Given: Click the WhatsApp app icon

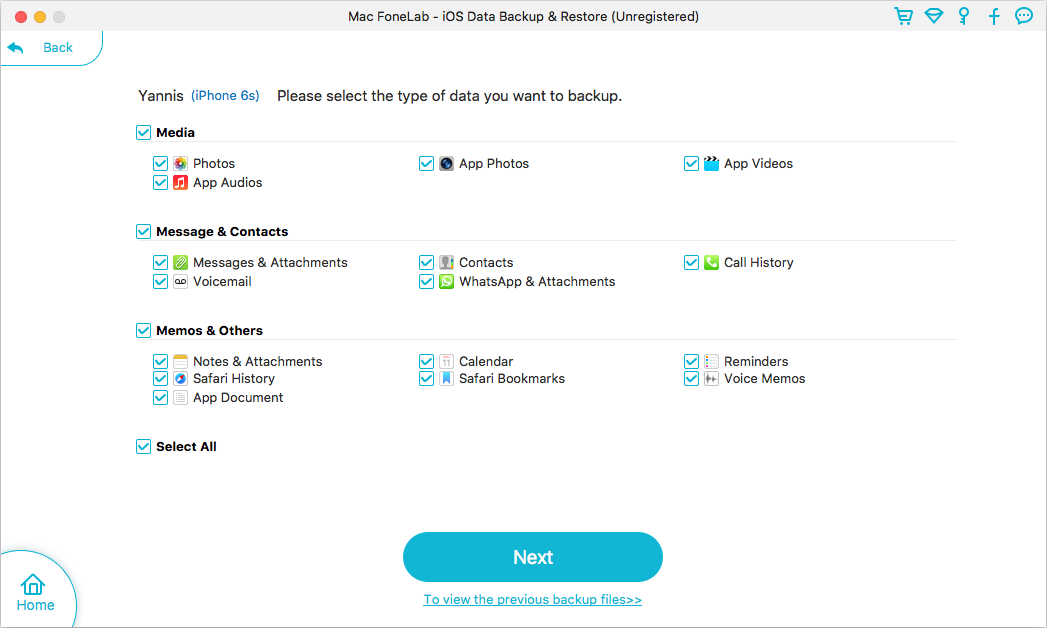Looking at the screenshot, I should point(446,282).
